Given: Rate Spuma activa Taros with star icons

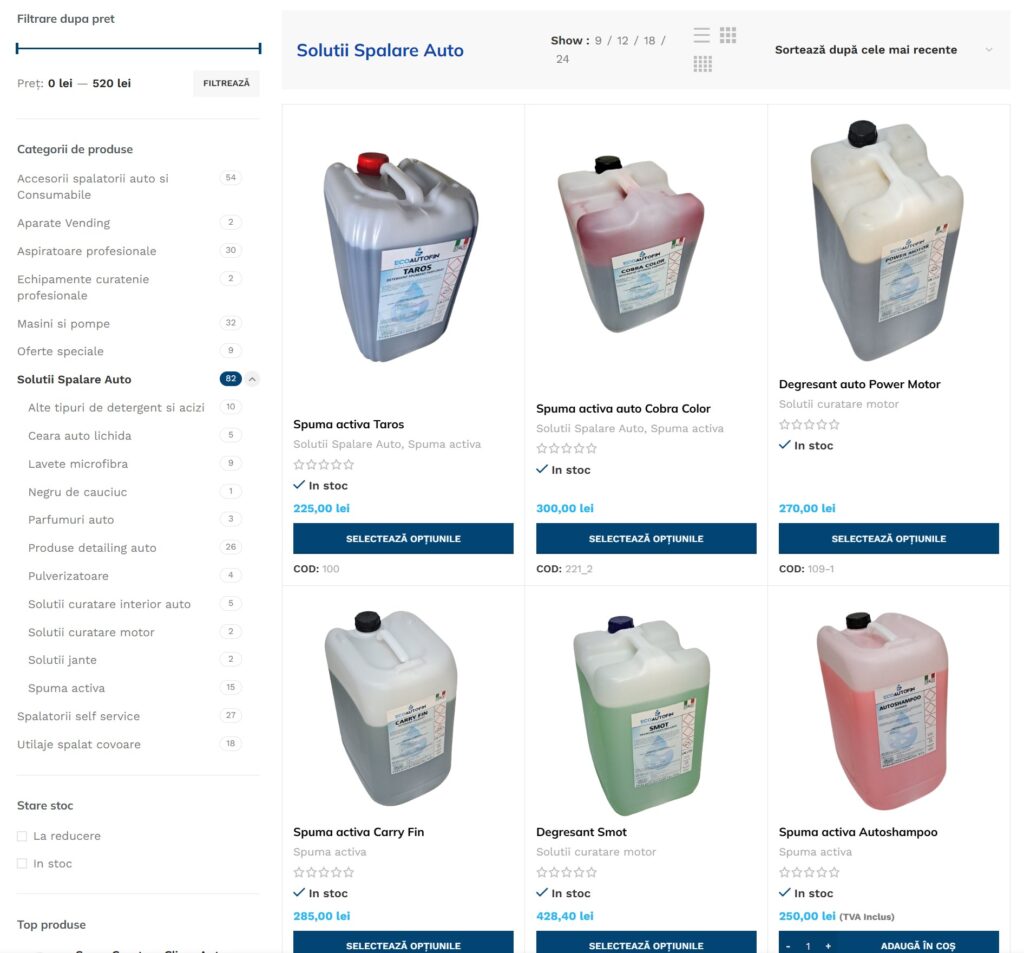Looking at the screenshot, I should pyautogui.click(x=324, y=464).
